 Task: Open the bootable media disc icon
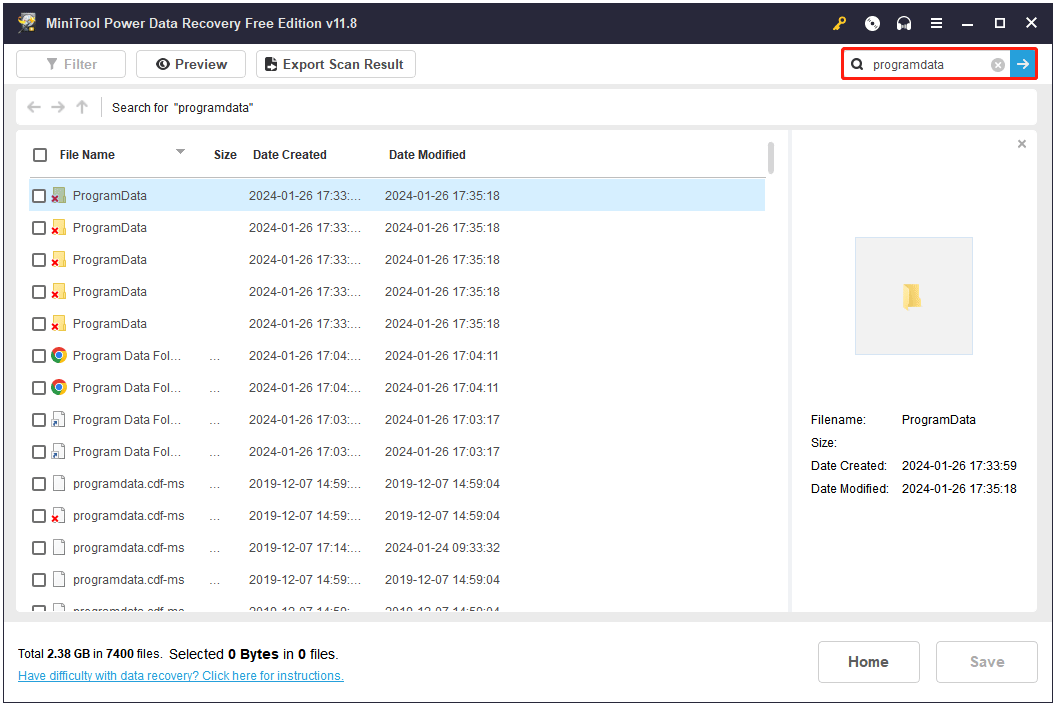pyautogui.click(x=872, y=24)
